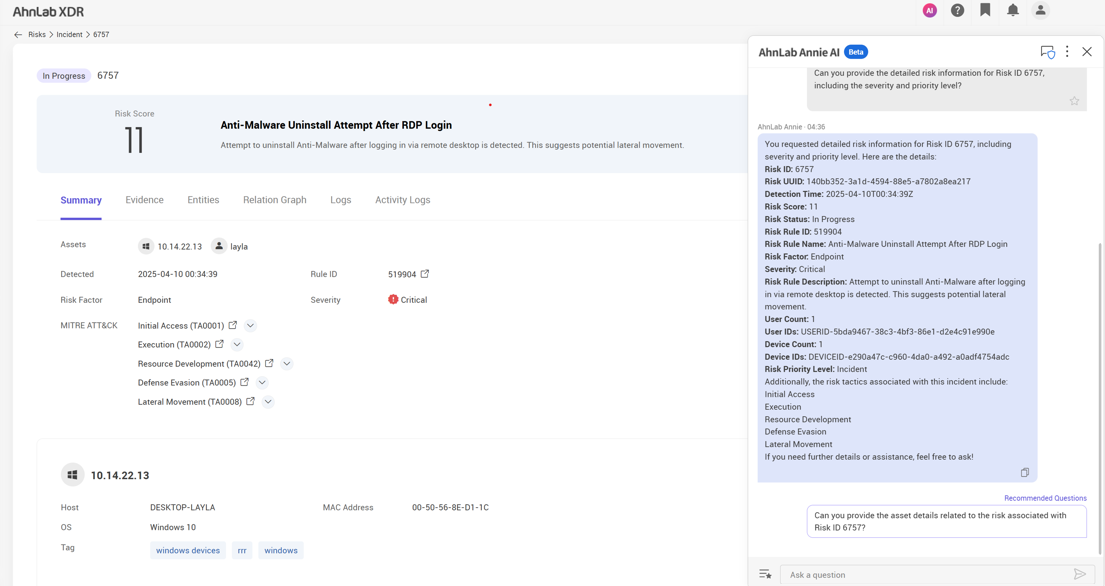Click the windows devices tag
This screenshot has height=586, width=1105.
187,550
